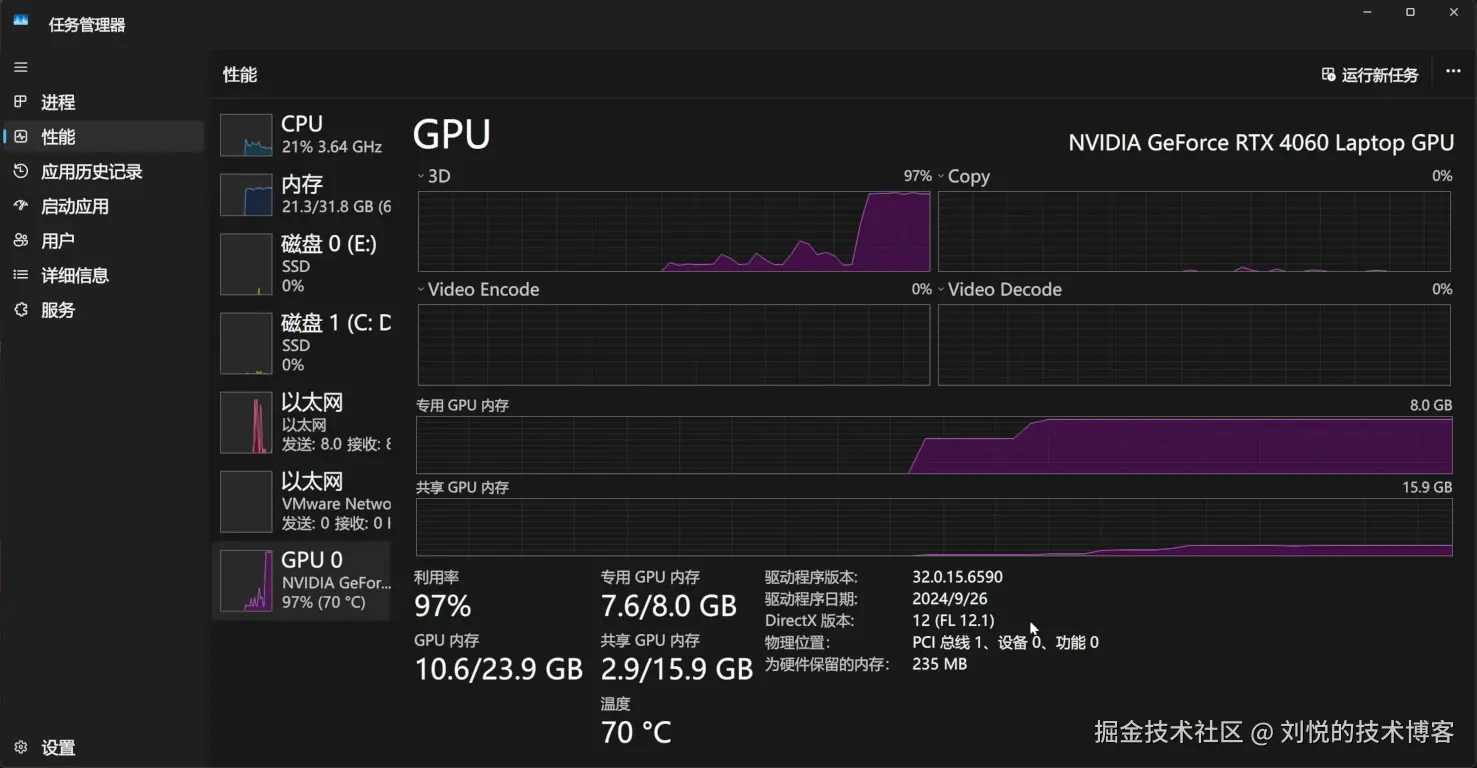The image size is (1477, 768).
Task: Open the Video Encode engine dropdown
Action: pos(421,289)
